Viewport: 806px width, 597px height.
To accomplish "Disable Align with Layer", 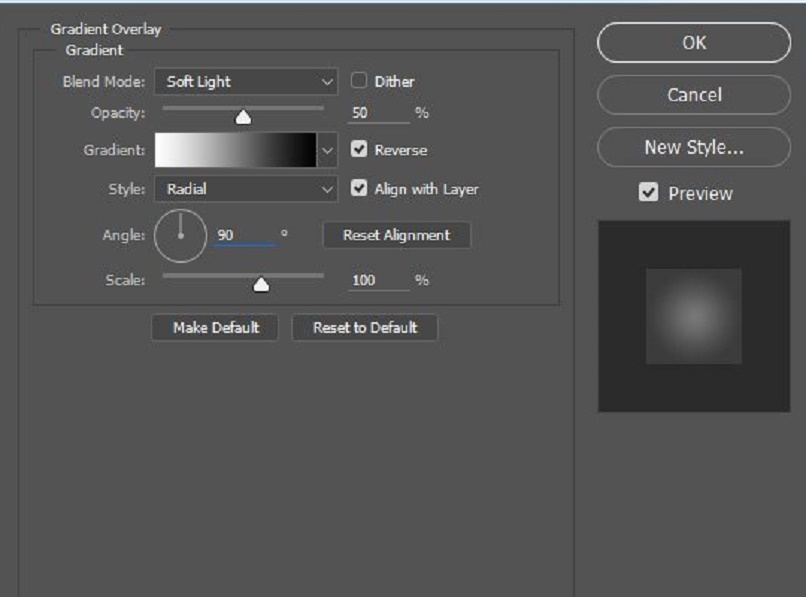I will (358, 188).
